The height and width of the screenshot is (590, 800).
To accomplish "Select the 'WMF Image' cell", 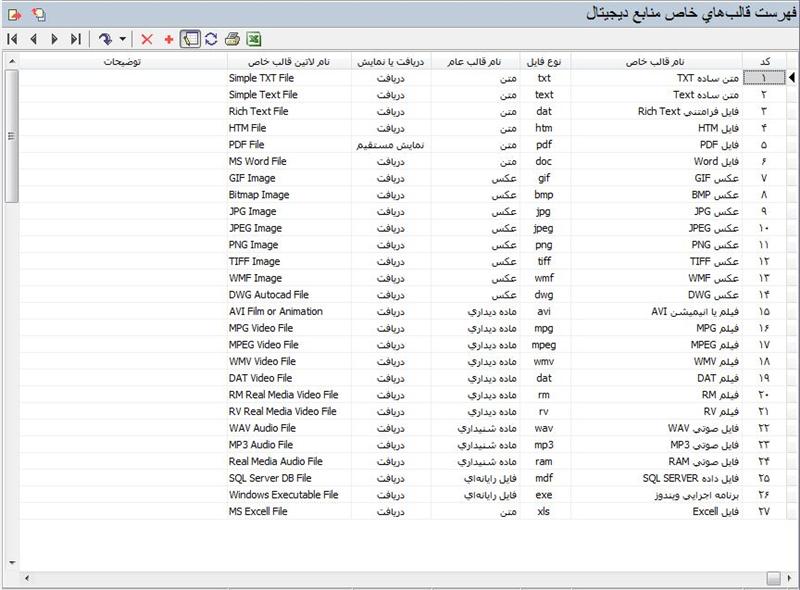I will tap(289, 278).
